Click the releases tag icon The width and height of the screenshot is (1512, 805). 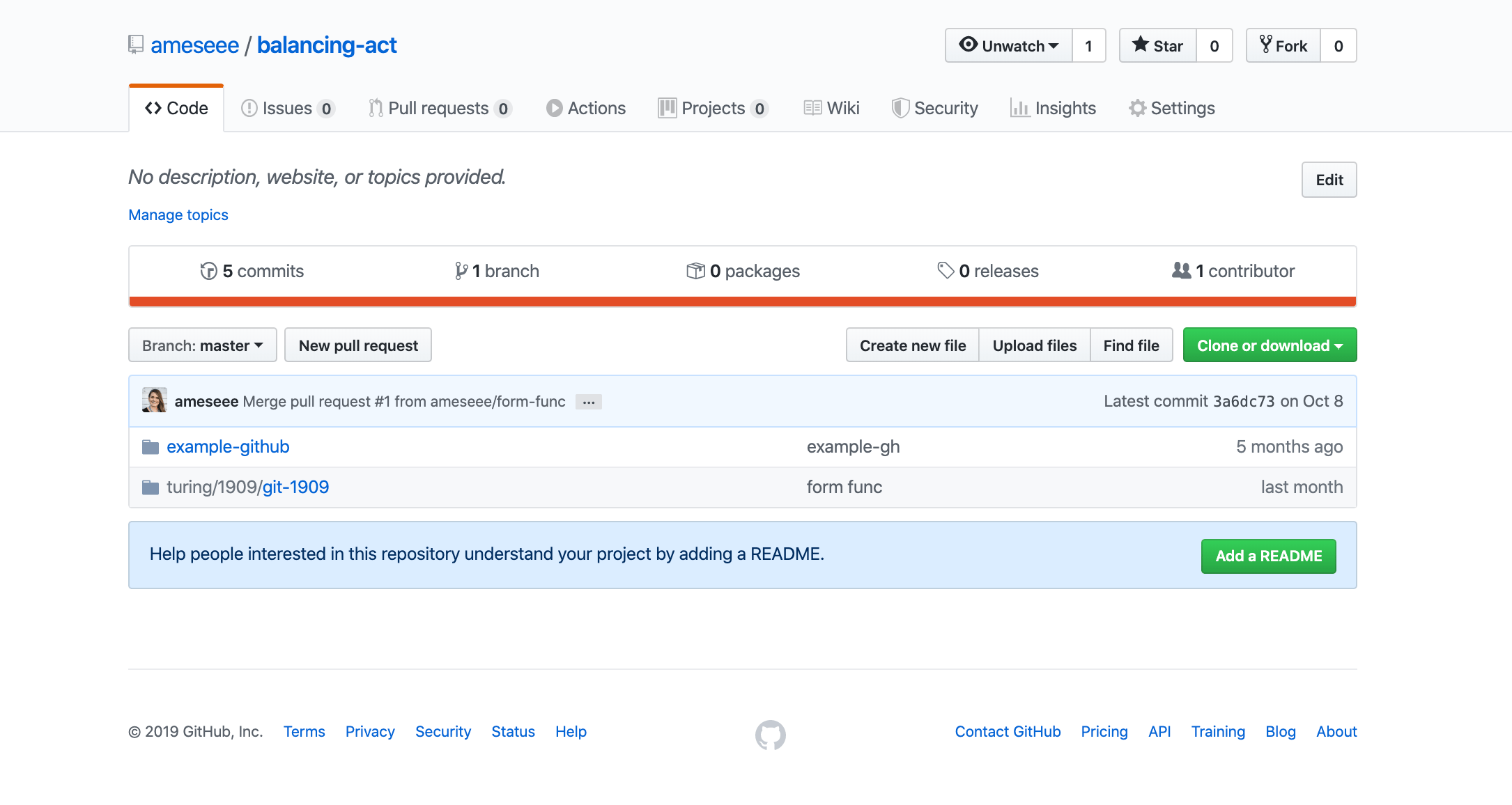point(946,271)
